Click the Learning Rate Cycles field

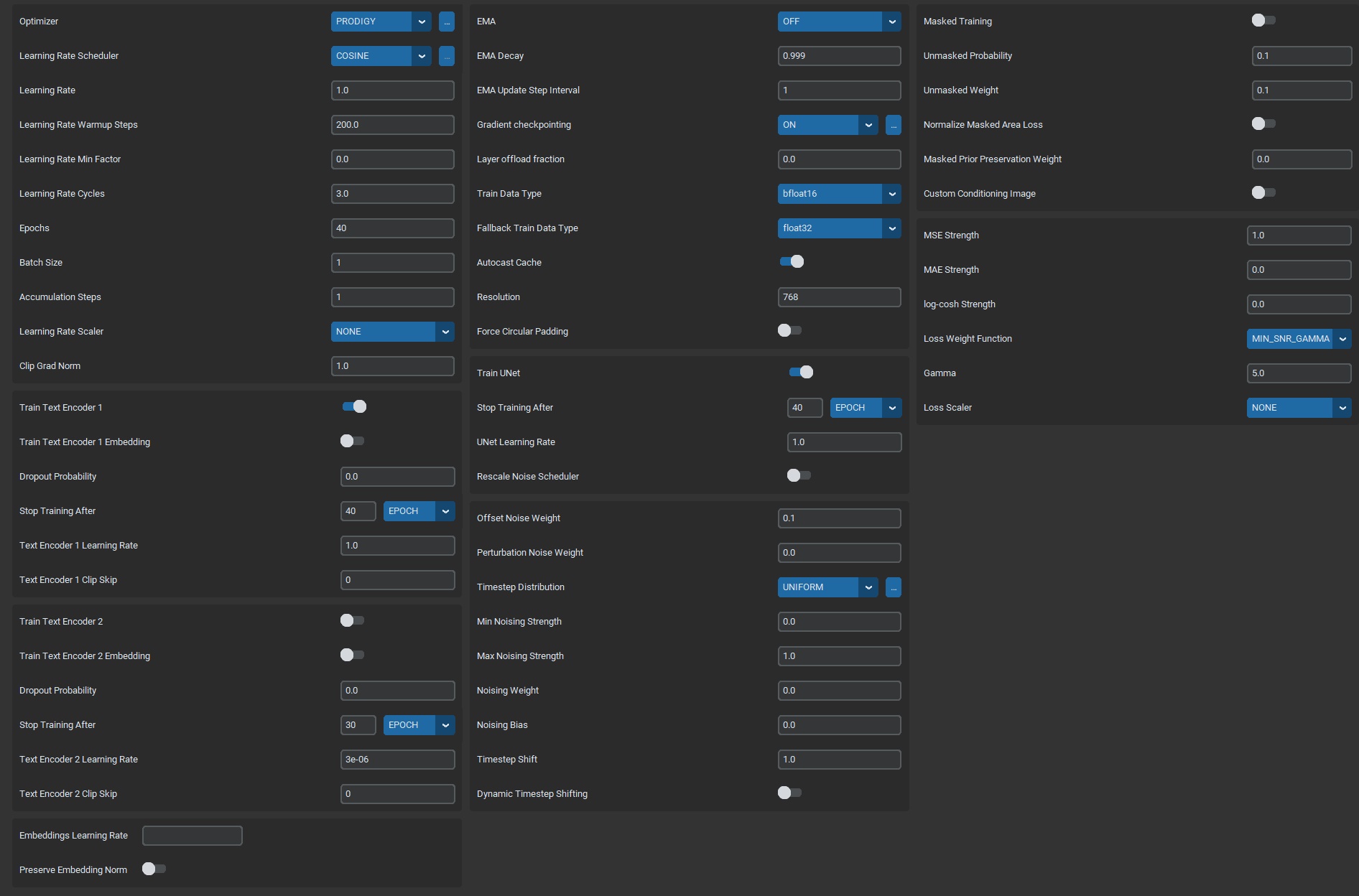coord(393,194)
